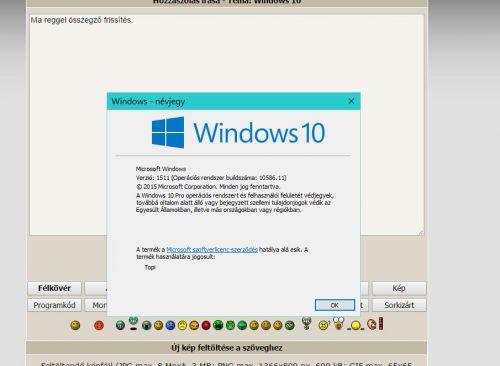Apply Félkövér bold formatting
Image resolution: width=500 pixels, height=366 pixels.
[54, 288]
